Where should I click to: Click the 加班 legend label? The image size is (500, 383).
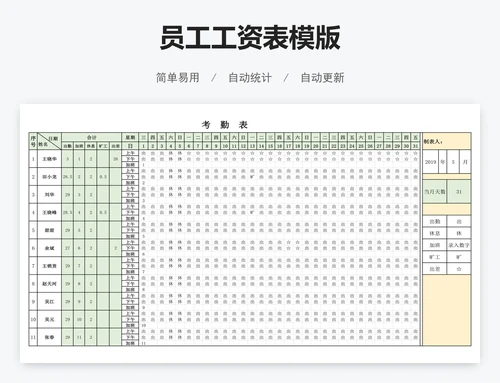coord(435,245)
